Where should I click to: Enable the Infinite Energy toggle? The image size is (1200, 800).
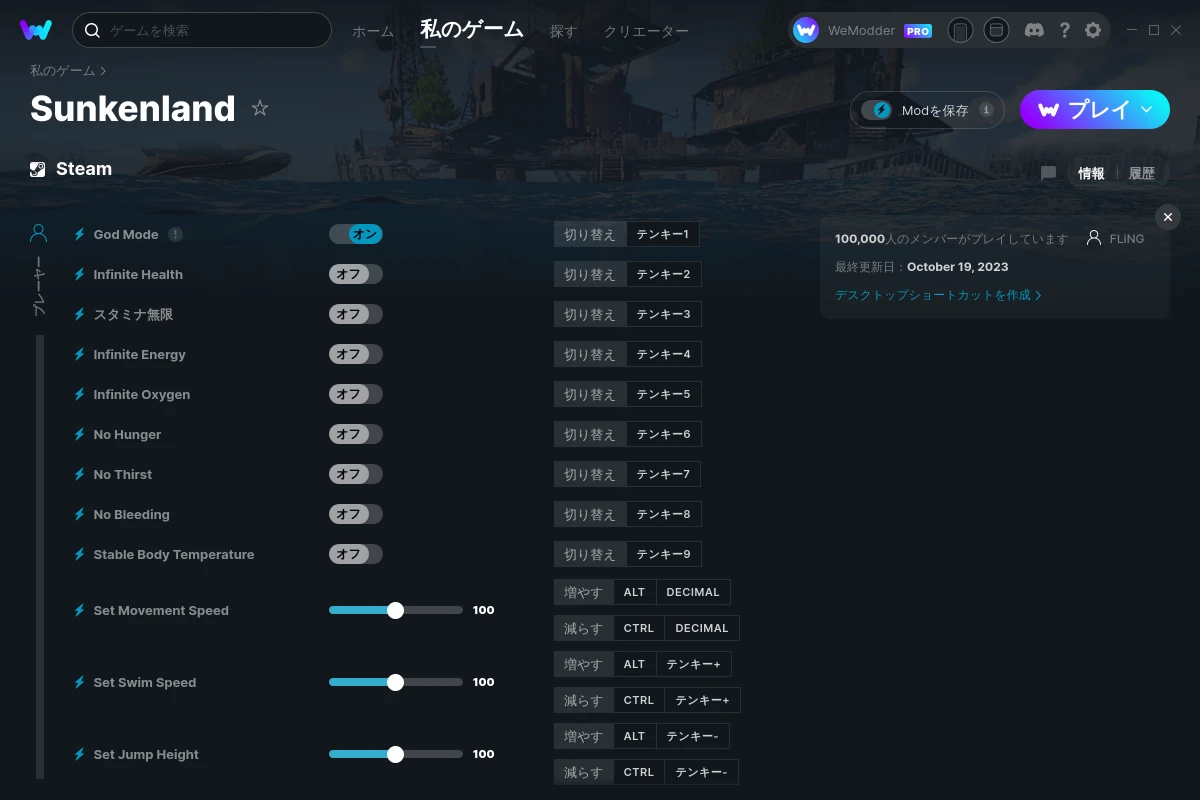pos(356,354)
